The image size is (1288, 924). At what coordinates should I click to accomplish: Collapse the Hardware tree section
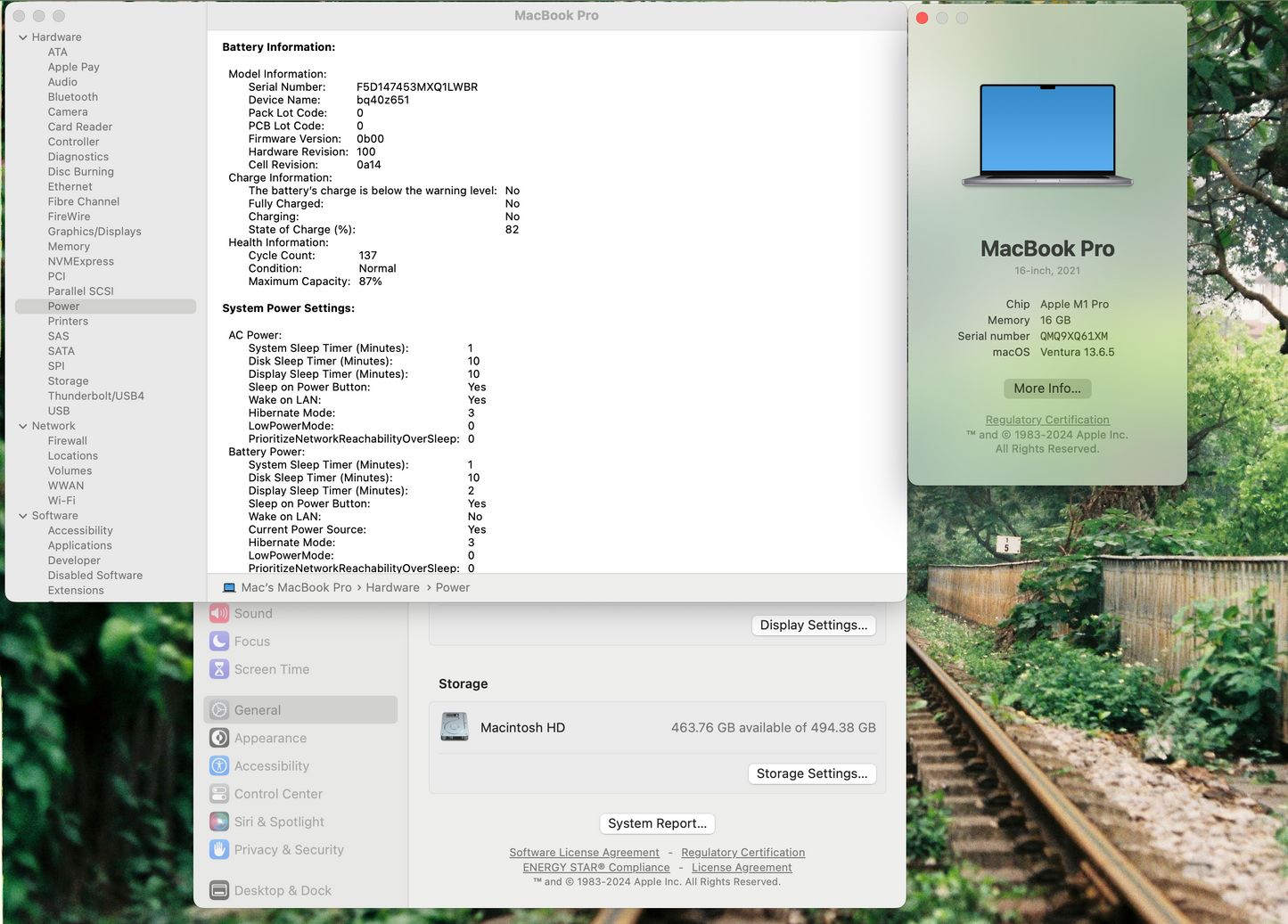(x=23, y=37)
